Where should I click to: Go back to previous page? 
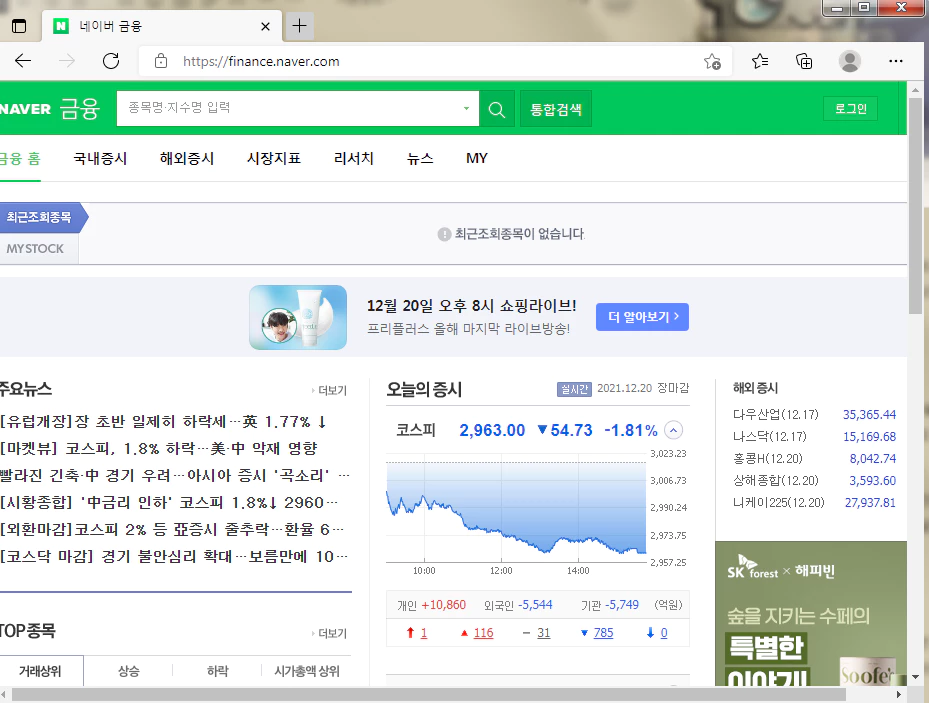point(23,61)
